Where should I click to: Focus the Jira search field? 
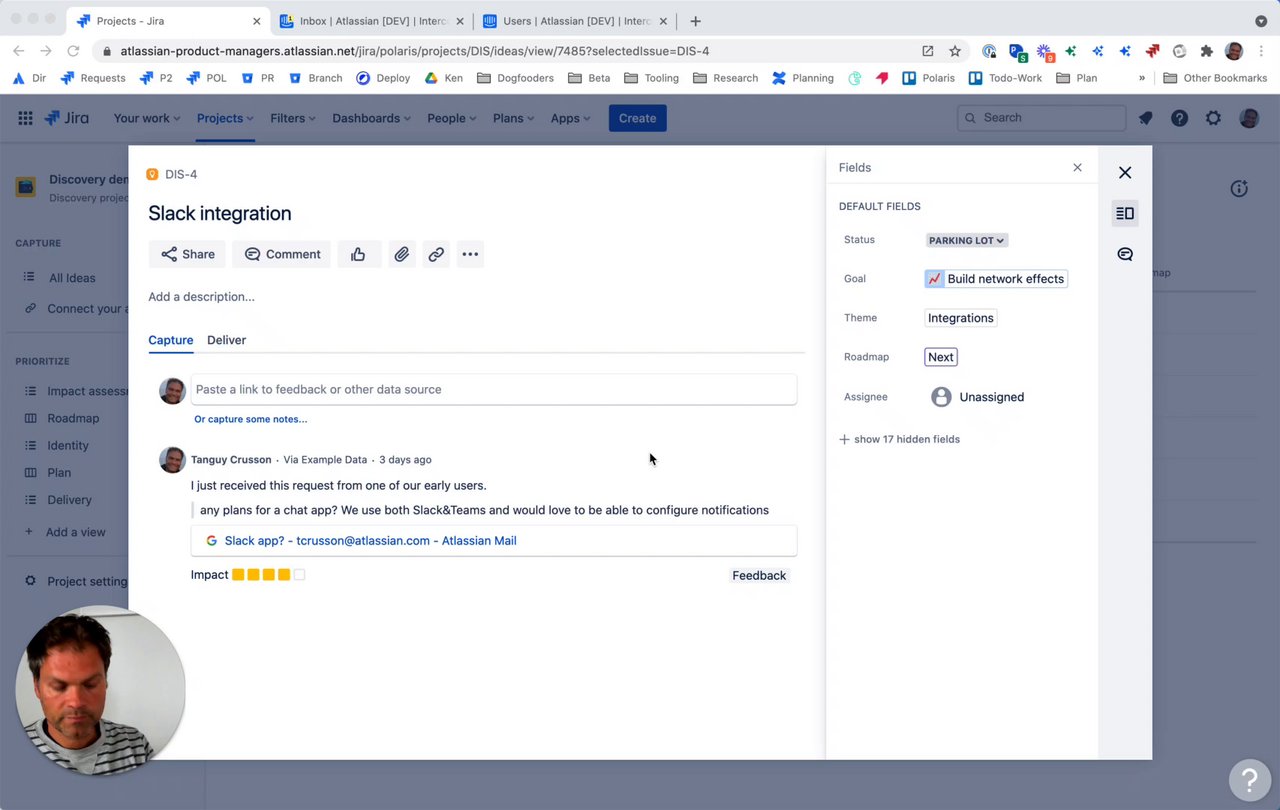click(x=1041, y=118)
